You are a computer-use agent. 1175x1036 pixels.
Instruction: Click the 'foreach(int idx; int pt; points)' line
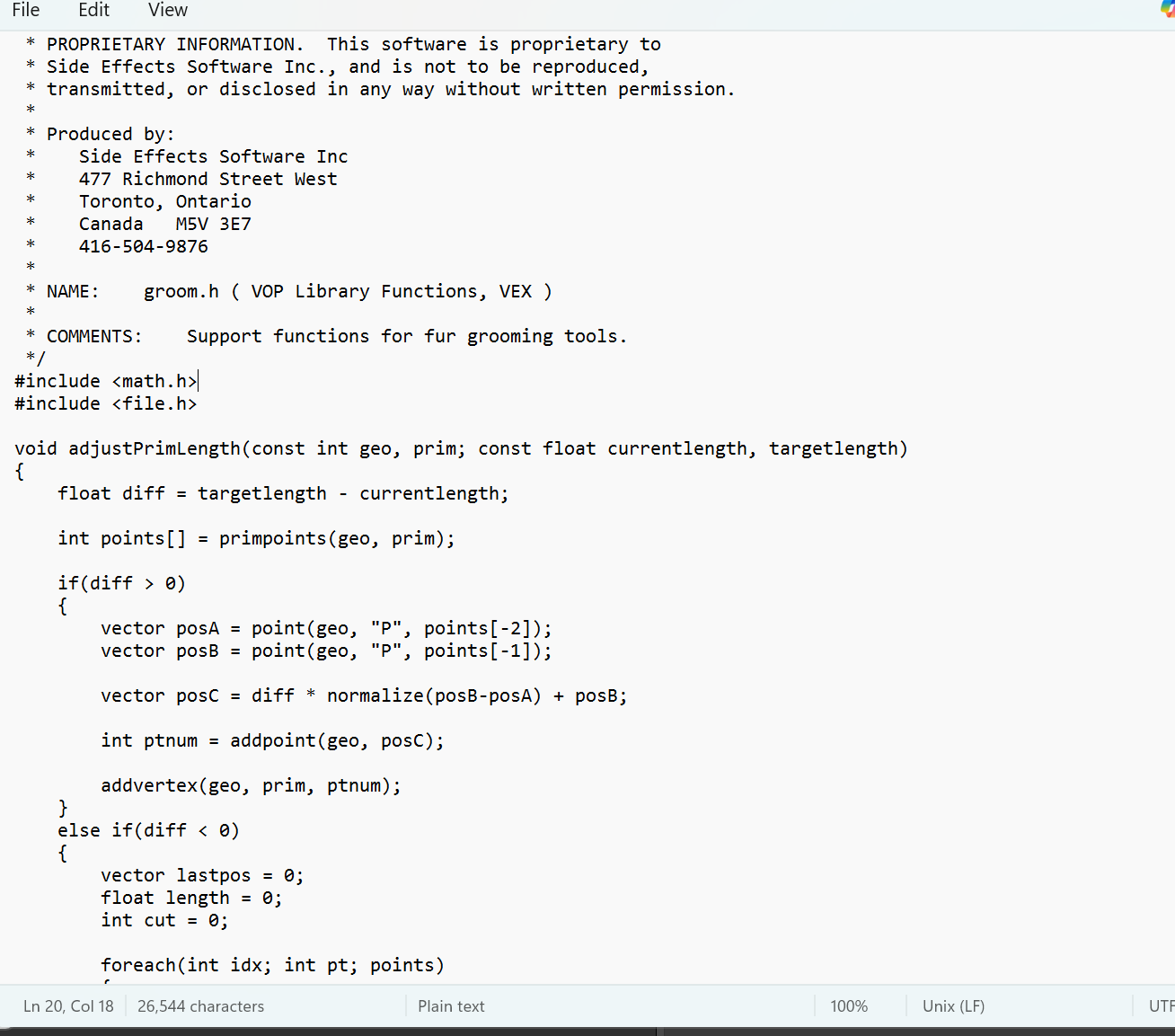point(272,965)
